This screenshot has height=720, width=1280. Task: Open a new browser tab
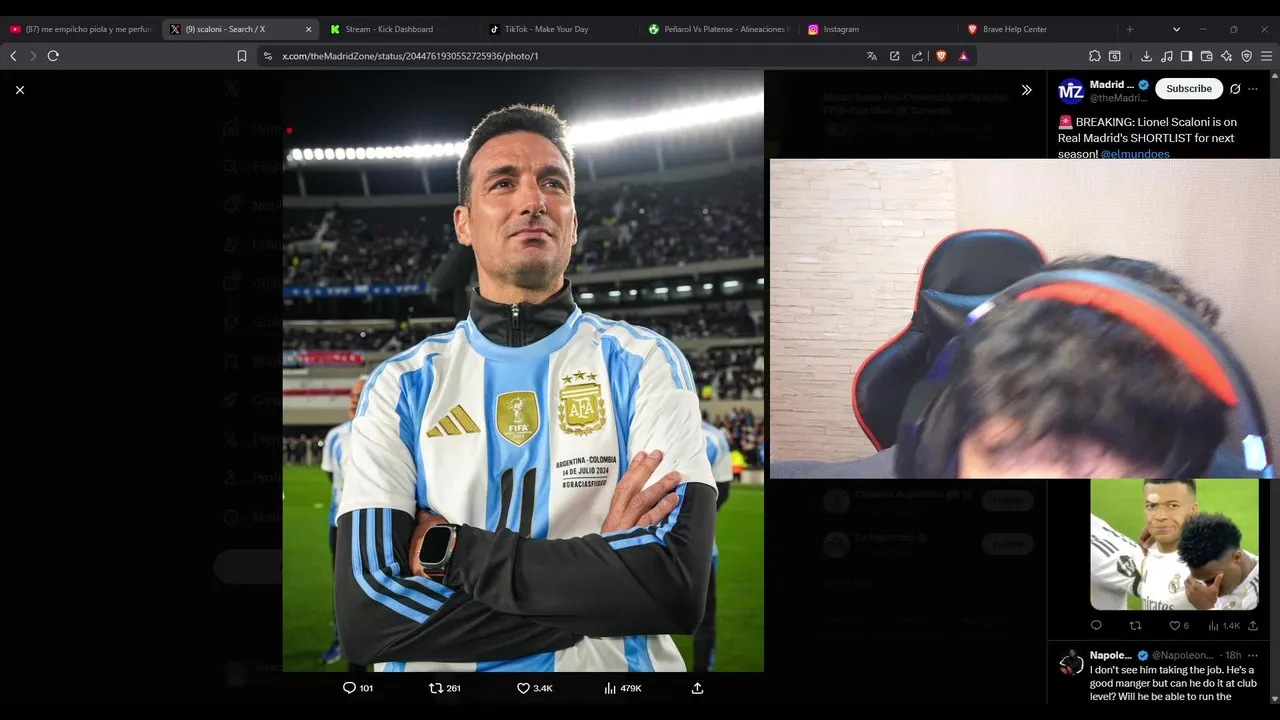(x=1130, y=29)
